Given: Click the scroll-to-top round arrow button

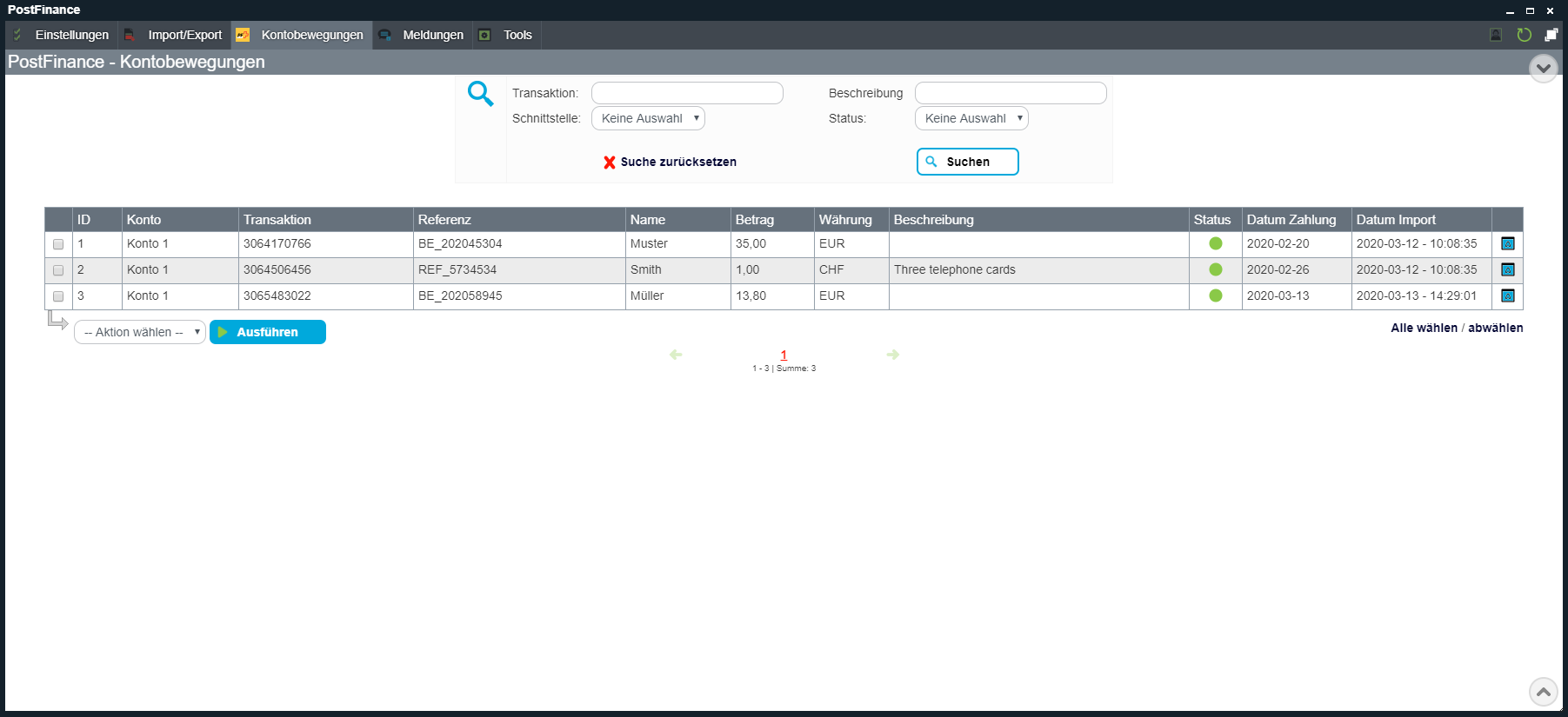Looking at the screenshot, I should pos(1544,693).
